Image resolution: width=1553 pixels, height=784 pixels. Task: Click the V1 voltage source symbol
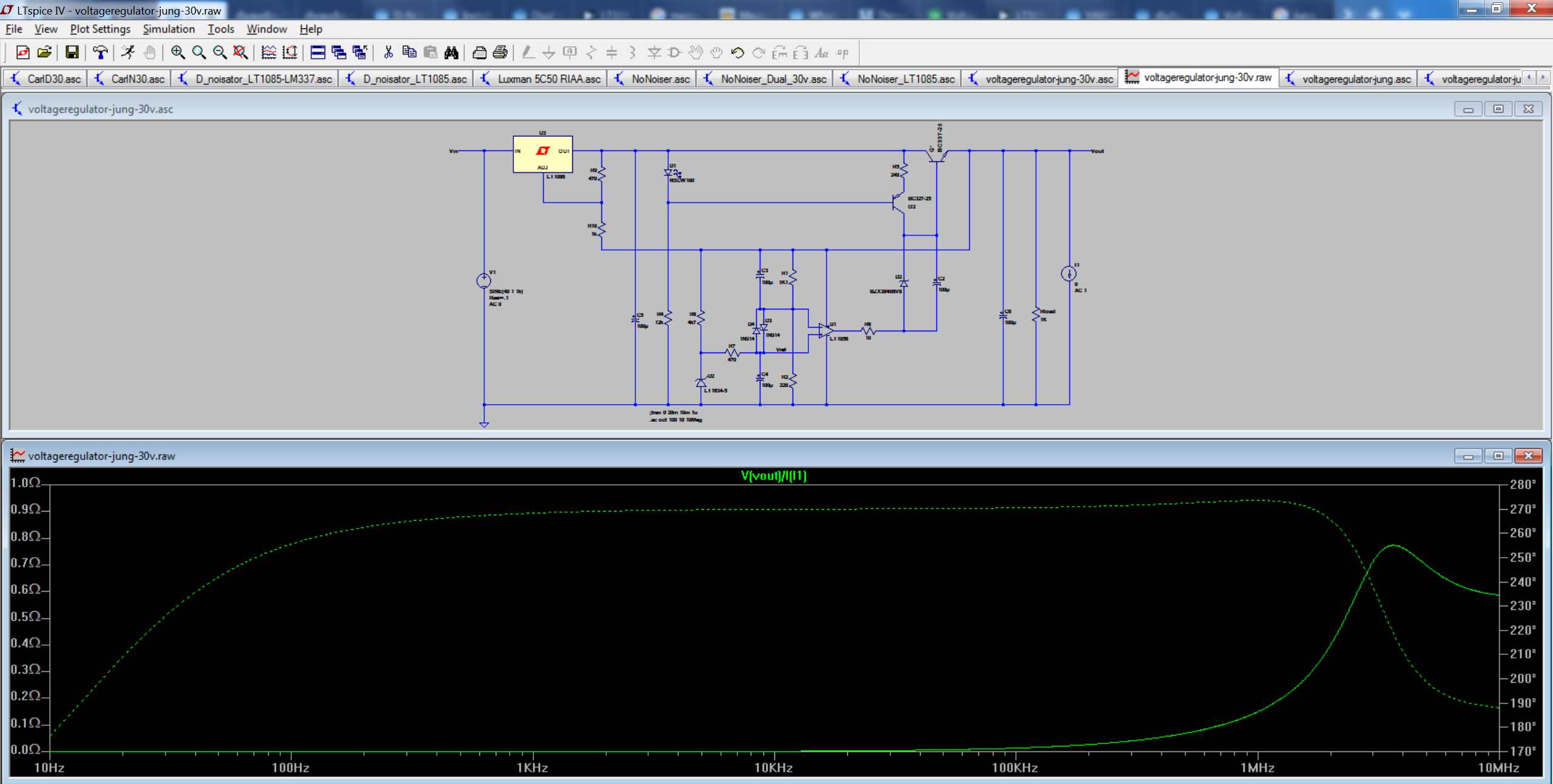(484, 280)
